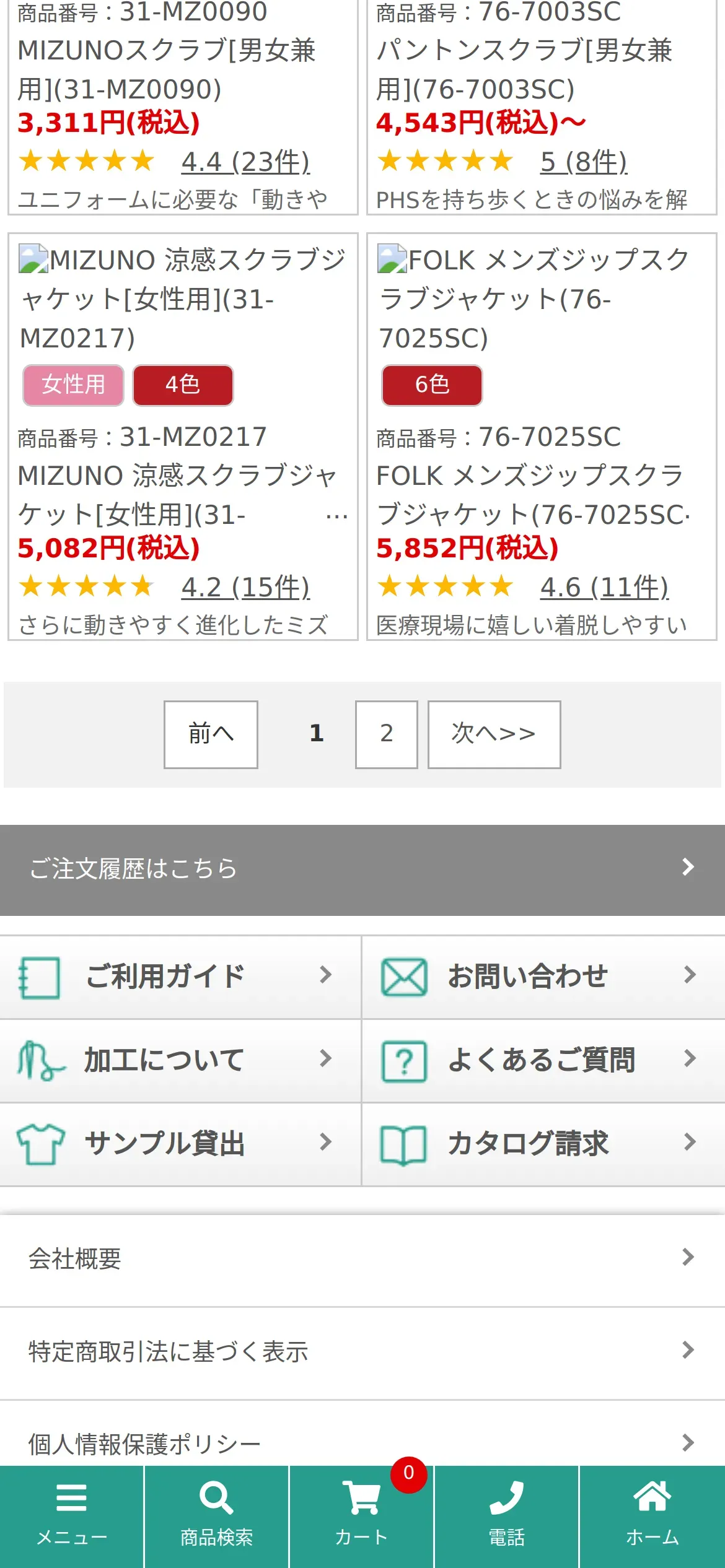Screen dimensions: 725x1568
Task: Click the ご利用ガイド notebook icon
Action: (40, 977)
